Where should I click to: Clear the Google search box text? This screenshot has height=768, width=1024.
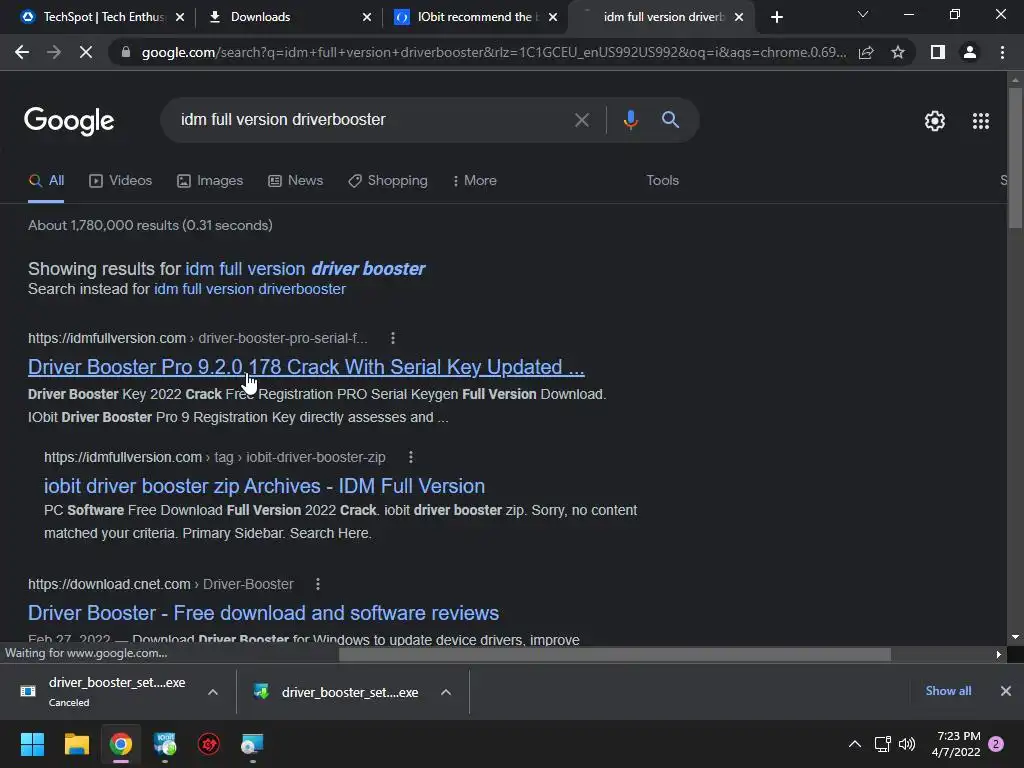coord(582,120)
